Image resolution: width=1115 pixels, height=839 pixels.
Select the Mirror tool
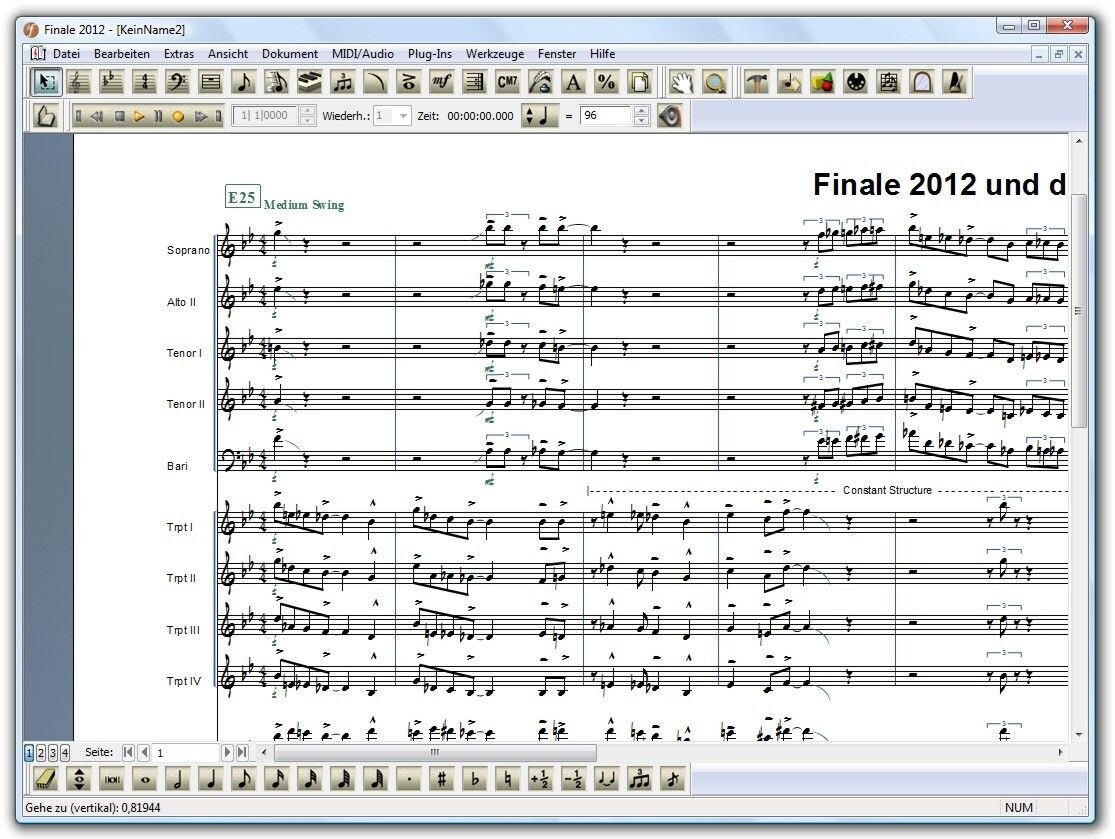tap(922, 82)
